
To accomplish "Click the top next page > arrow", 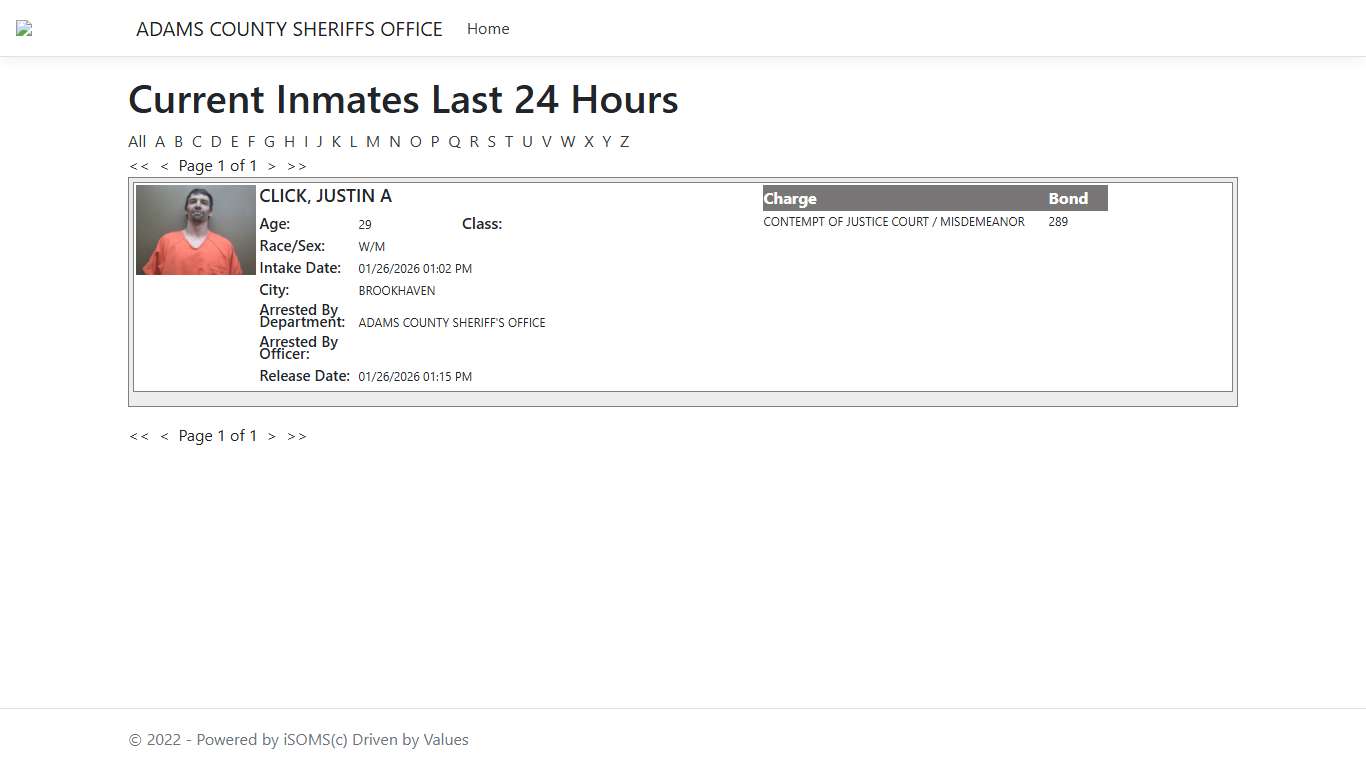I will pyautogui.click(x=271, y=166).
